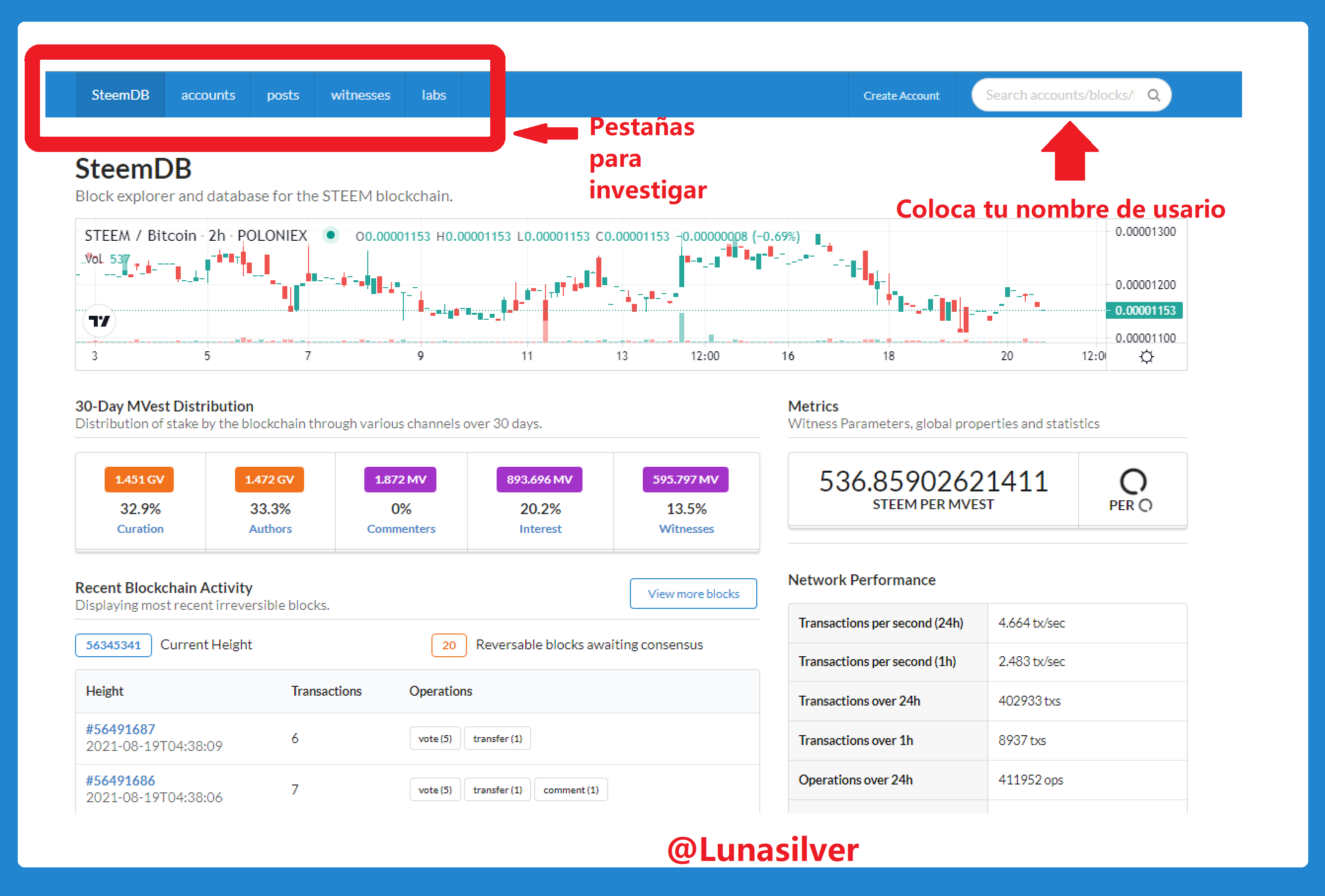Open block #56491687

point(120,729)
